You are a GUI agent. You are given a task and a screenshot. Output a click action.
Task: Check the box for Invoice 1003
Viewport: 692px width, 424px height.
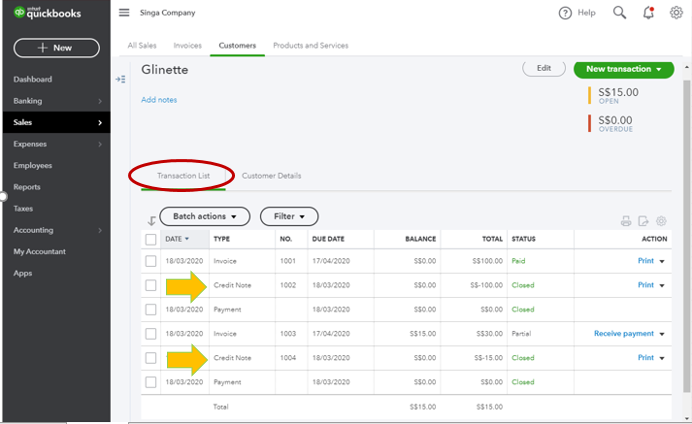coord(150,334)
